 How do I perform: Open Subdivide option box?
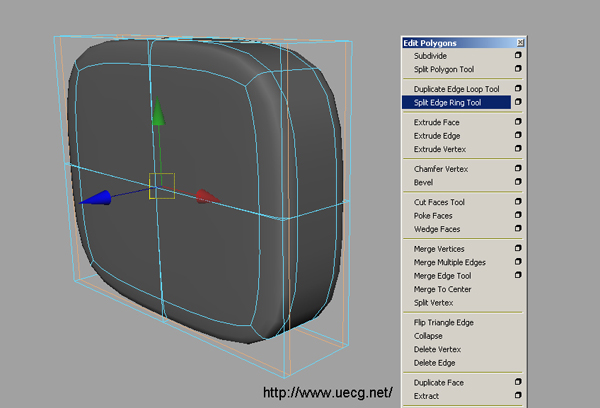518,55
